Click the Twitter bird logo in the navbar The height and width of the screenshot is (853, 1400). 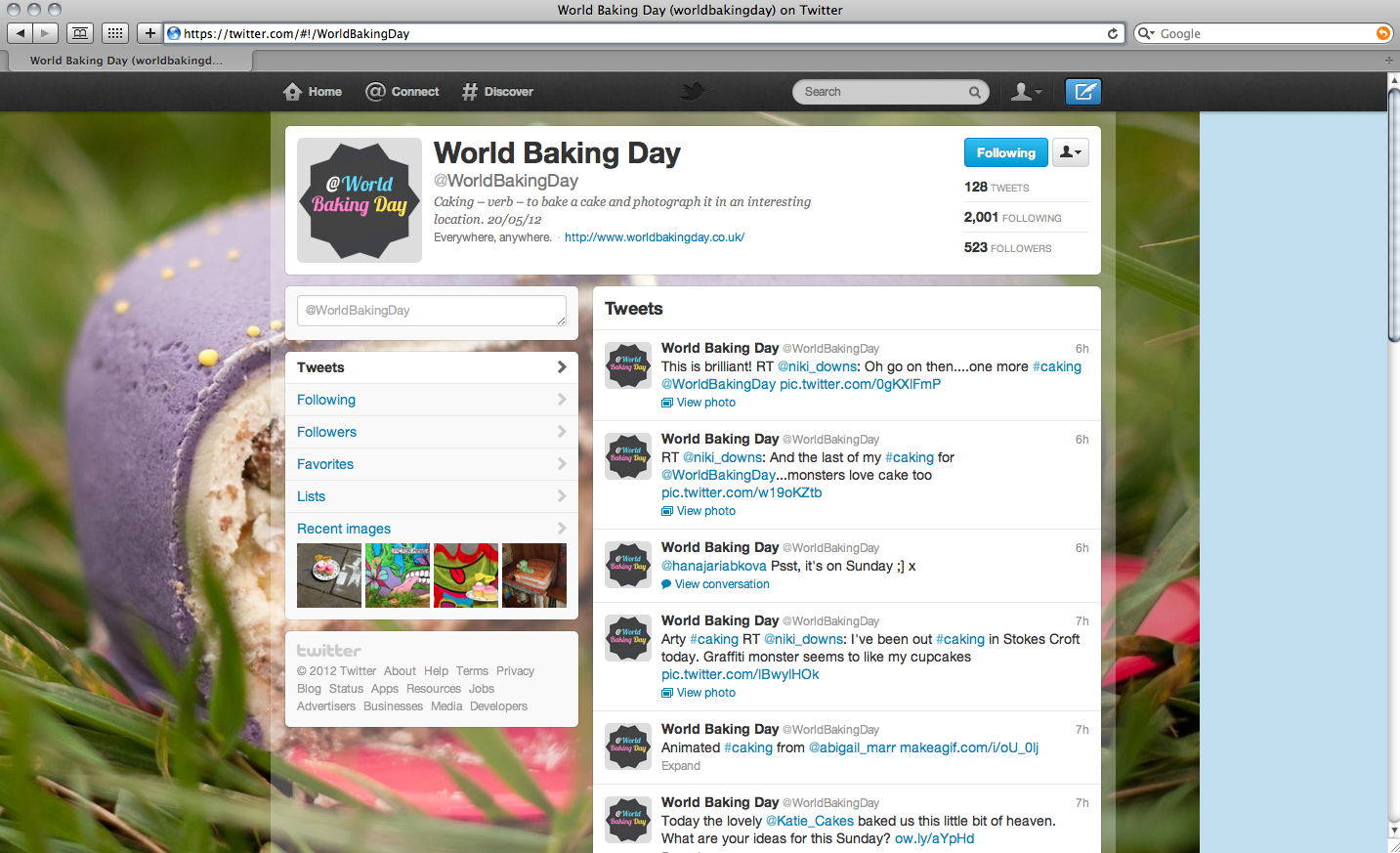693,92
